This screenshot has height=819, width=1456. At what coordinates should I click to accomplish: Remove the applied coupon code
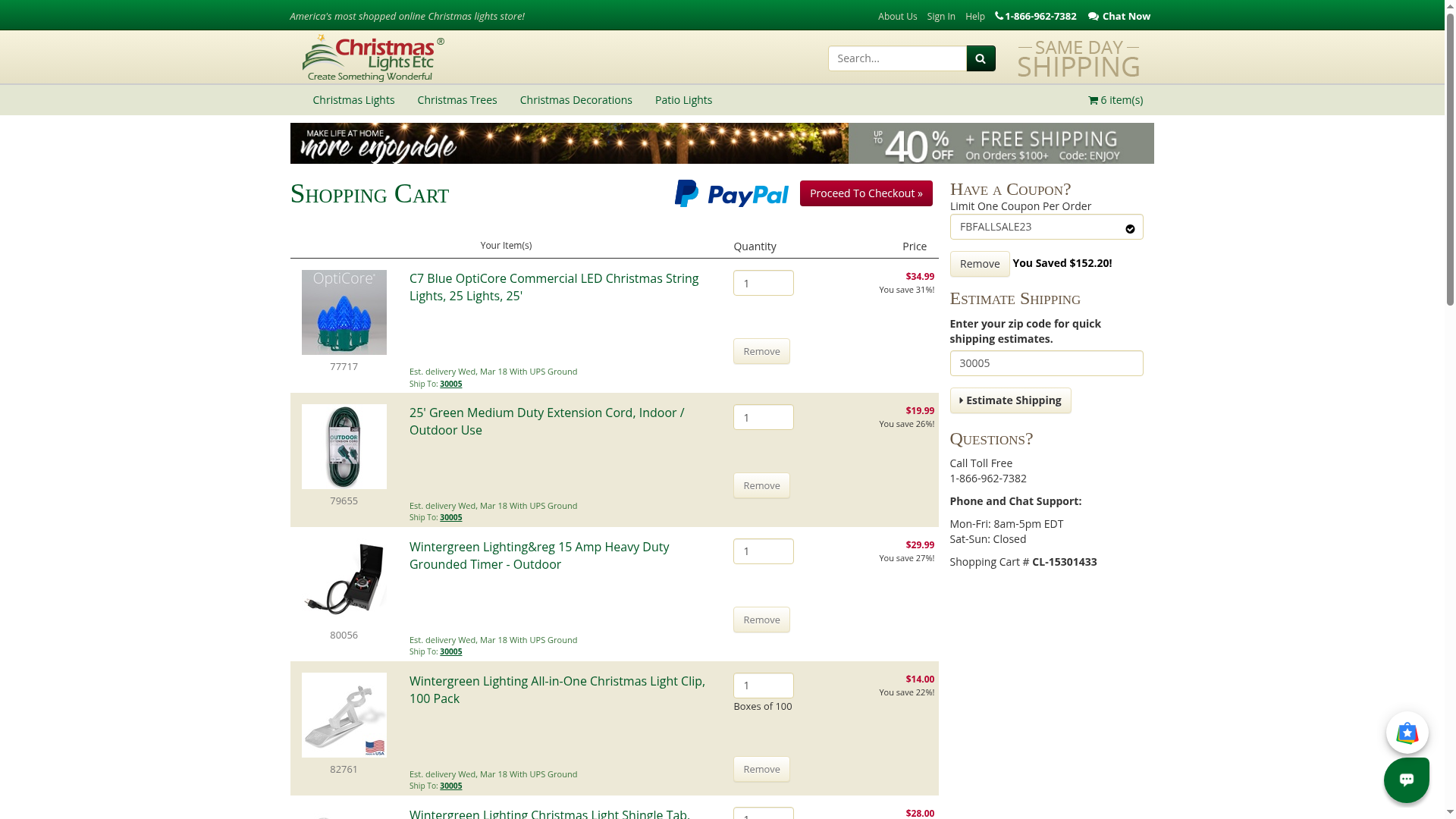click(x=979, y=264)
